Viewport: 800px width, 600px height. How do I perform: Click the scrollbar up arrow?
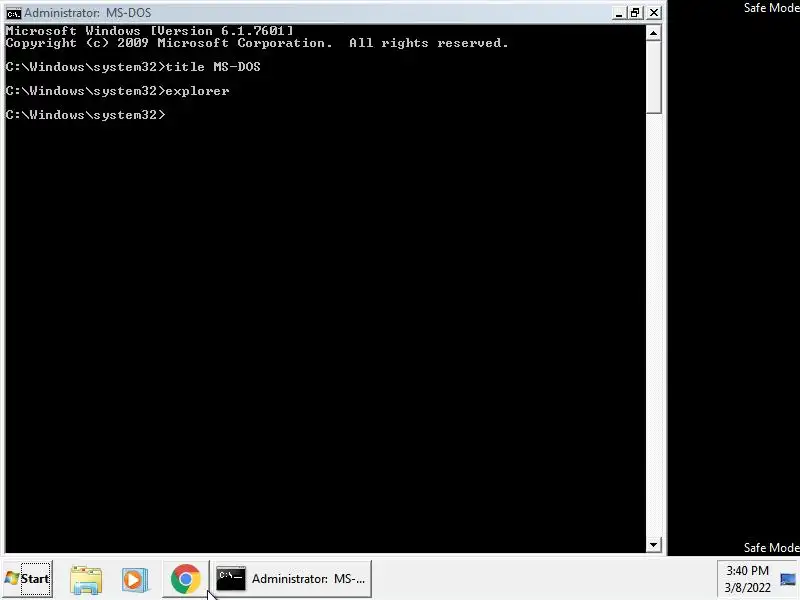[654, 34]
